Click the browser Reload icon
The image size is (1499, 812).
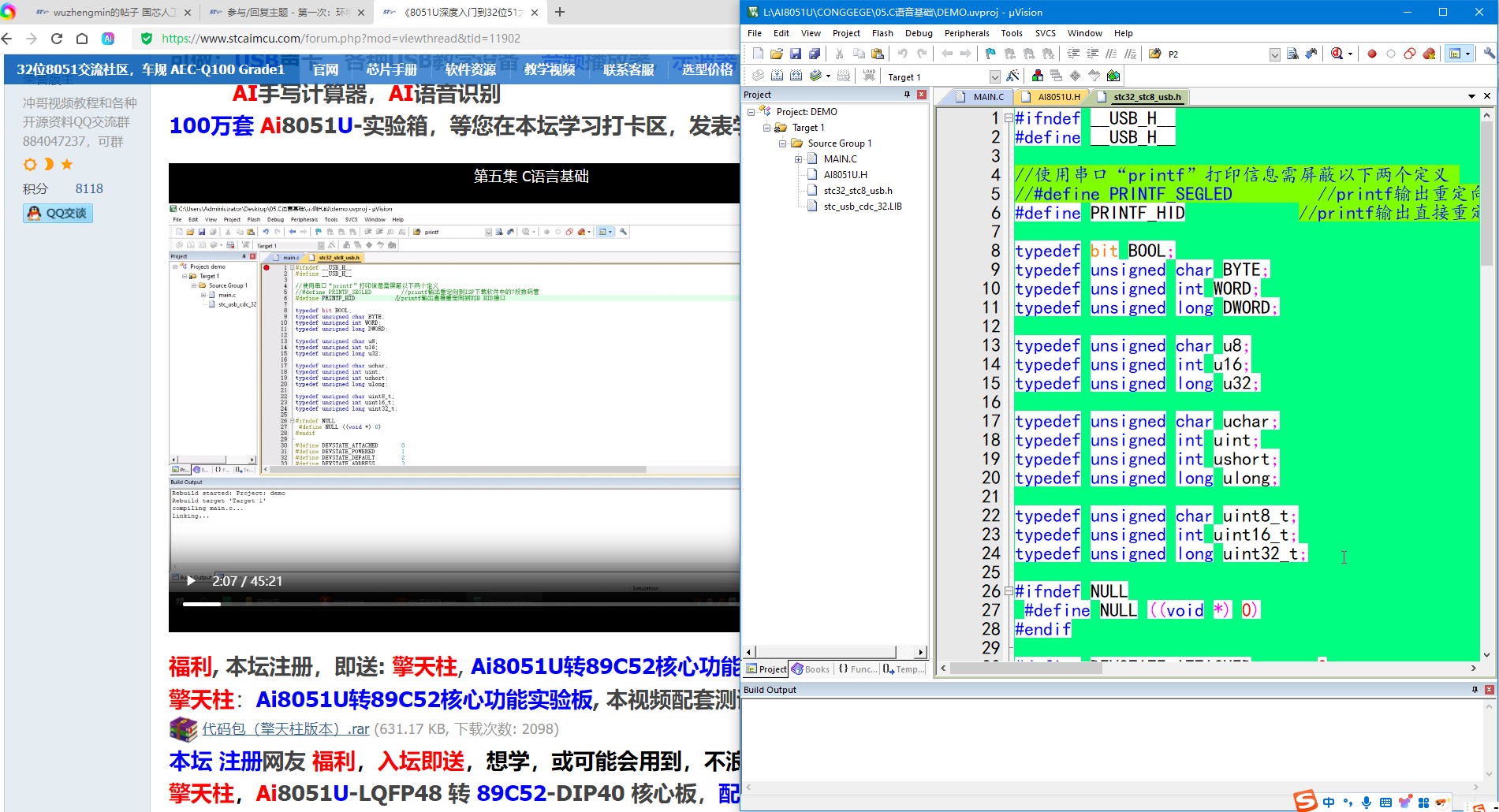[x=57, y=38]
